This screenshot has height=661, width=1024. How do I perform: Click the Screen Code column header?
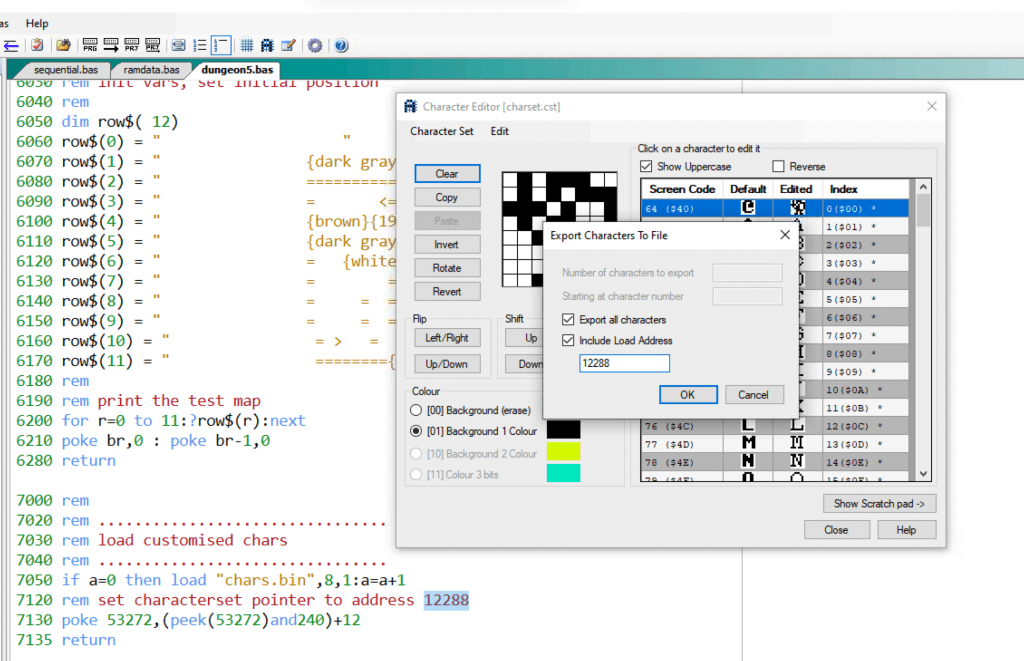[682, 189]
